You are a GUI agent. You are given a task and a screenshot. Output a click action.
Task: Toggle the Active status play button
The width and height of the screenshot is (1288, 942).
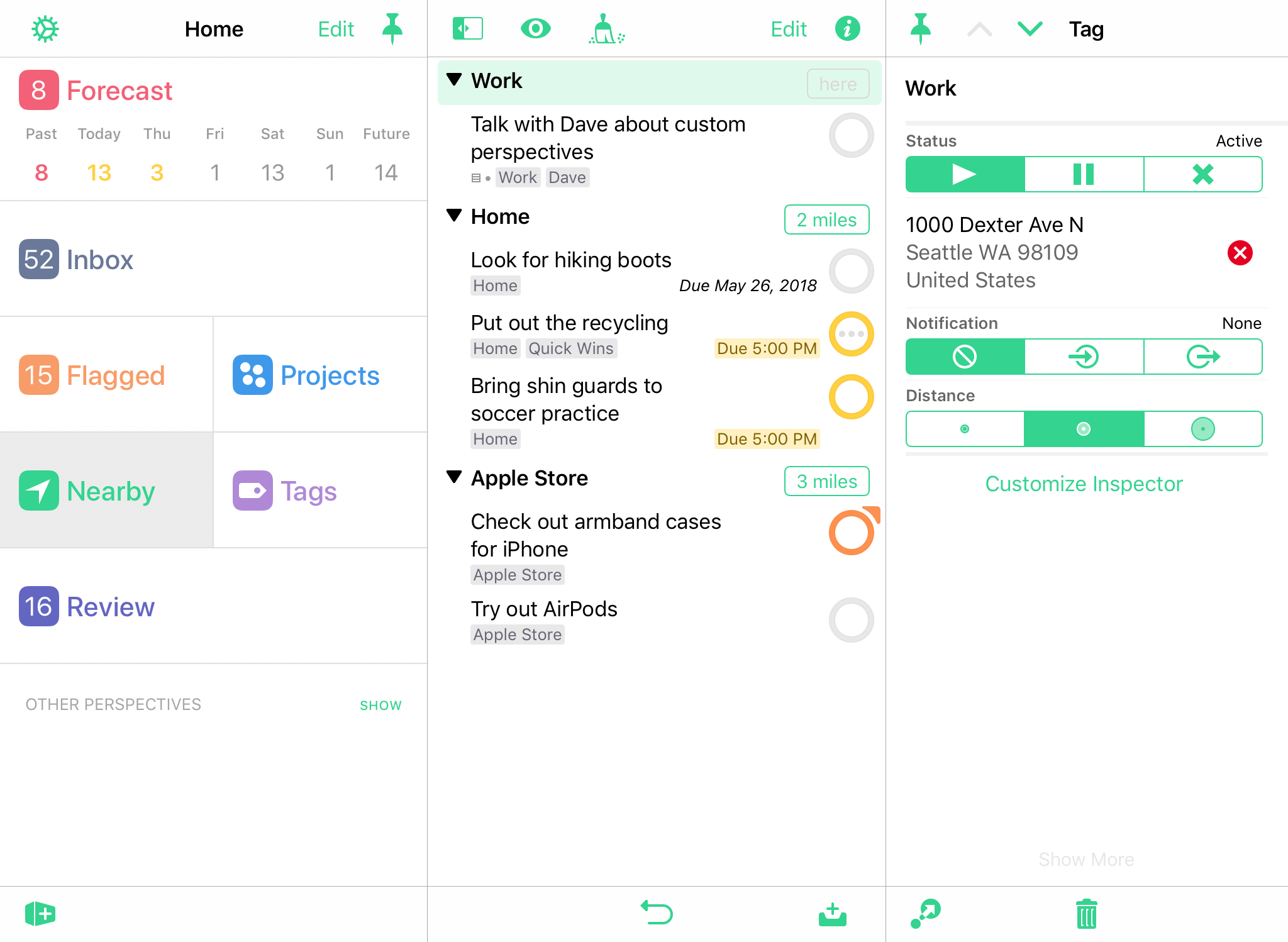965,174
